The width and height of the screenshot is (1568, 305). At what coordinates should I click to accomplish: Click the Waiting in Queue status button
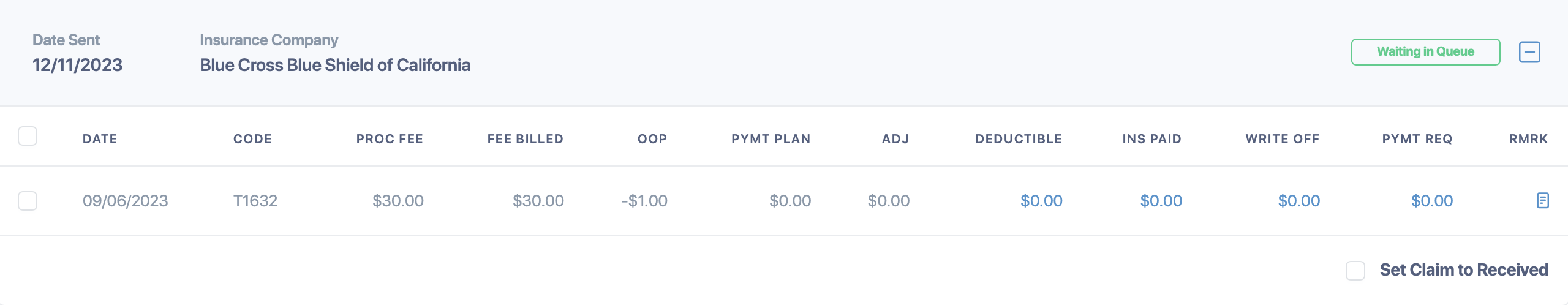click(x=1425, y=52)
